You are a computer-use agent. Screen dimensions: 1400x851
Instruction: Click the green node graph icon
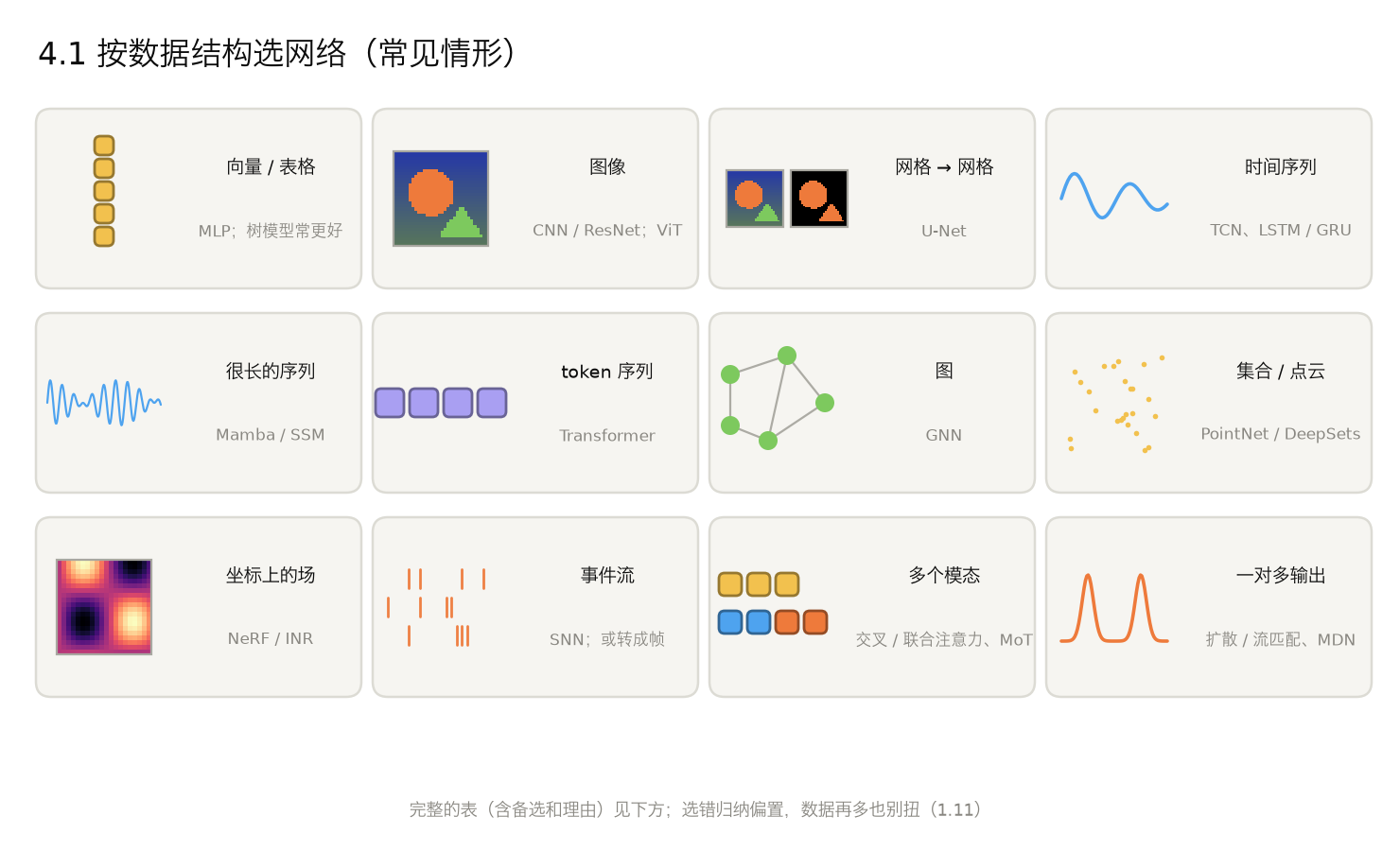point(778,398)
